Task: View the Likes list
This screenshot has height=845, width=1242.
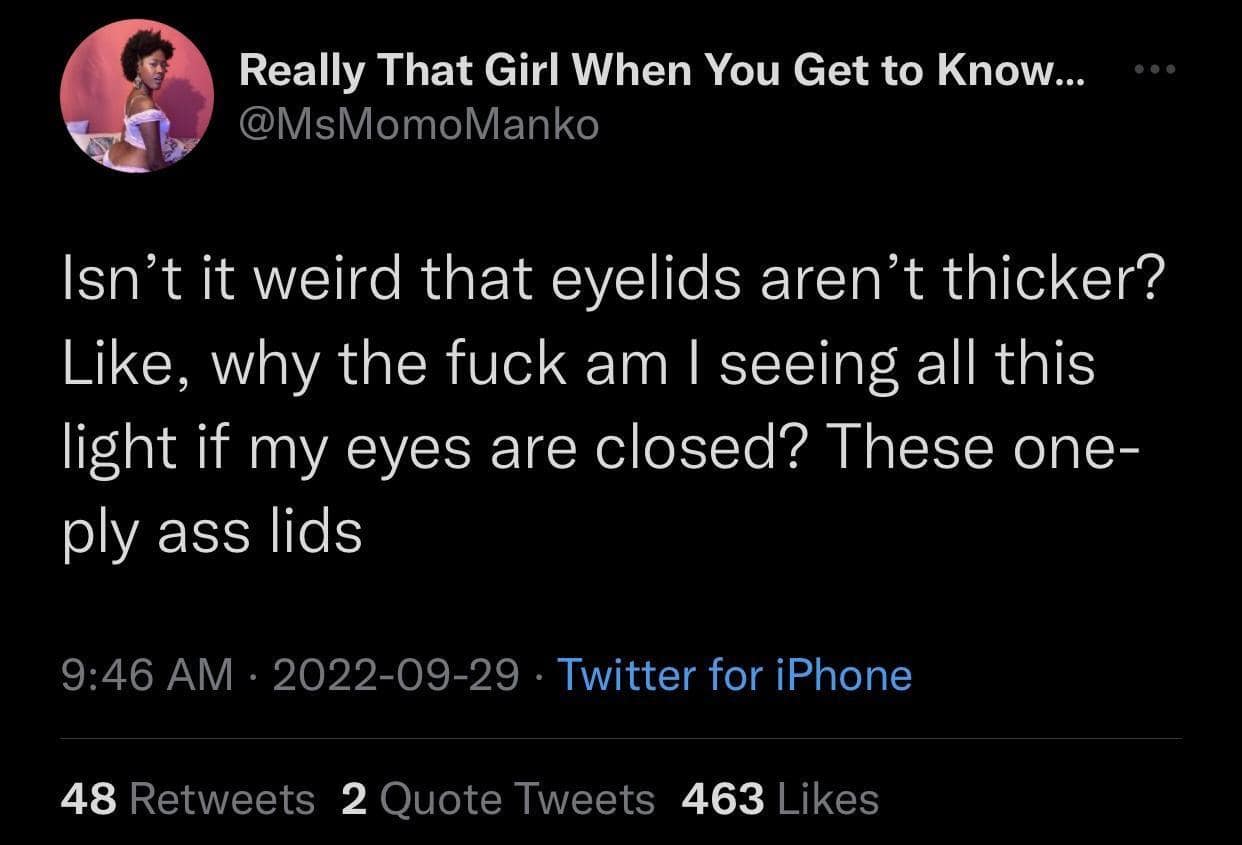Action: click(827, 799)
